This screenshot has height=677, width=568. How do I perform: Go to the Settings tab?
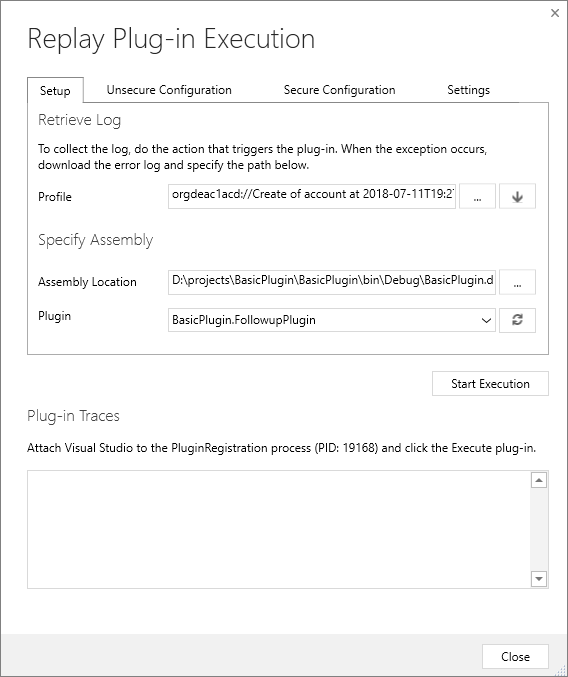click(x=468, y=89)
